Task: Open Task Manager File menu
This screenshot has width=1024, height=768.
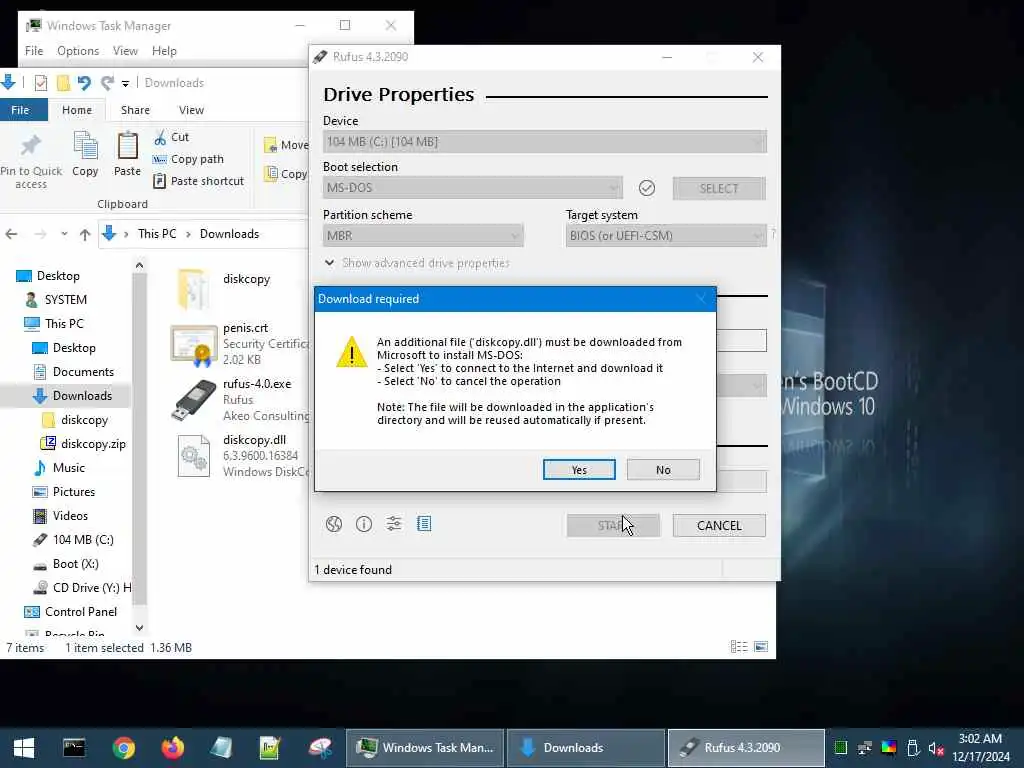Action: [34, 50]
